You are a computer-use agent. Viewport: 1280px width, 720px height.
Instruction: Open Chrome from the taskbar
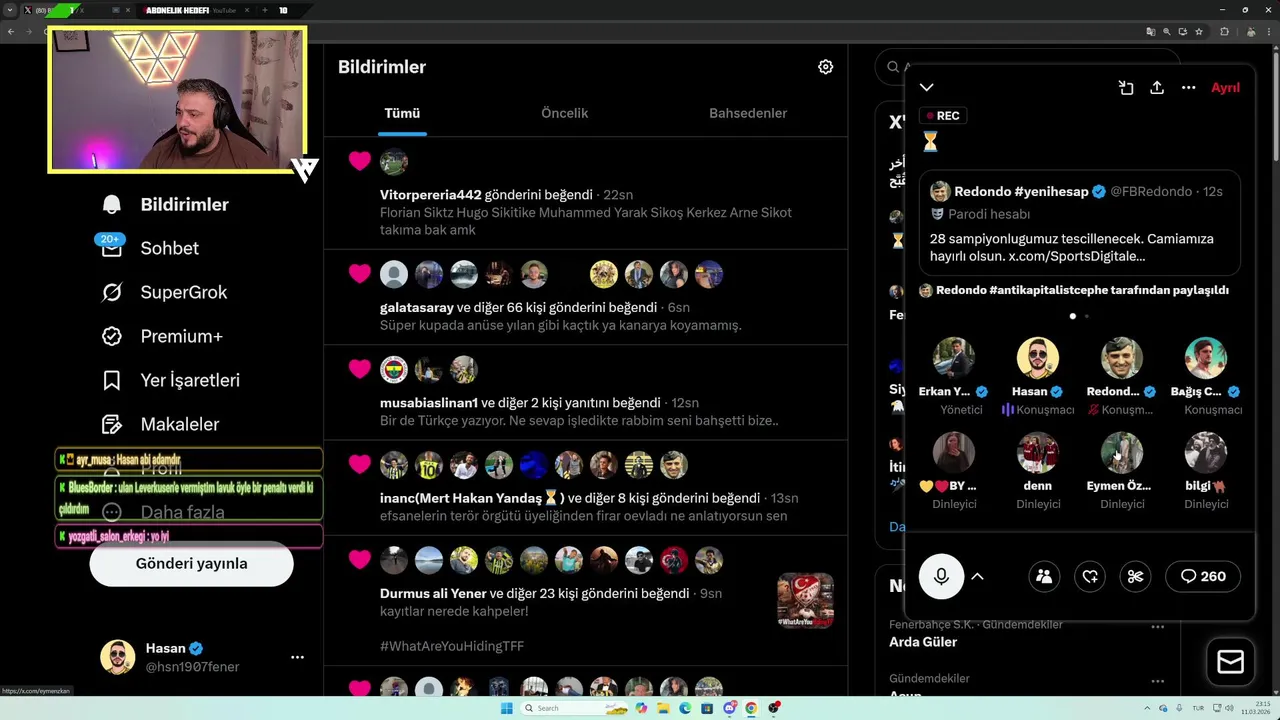click(x=751, y=708)
